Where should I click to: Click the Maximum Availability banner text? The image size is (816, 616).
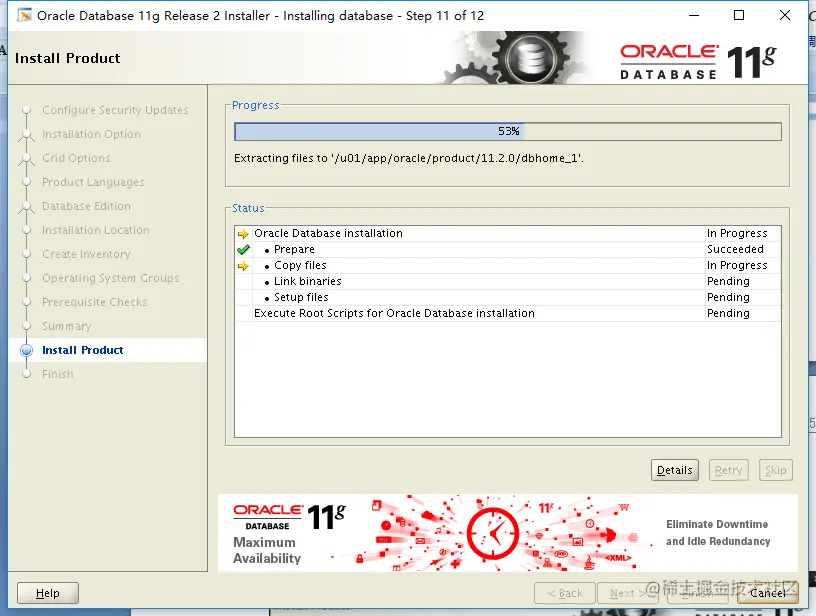pyautogui.click(x=267, y=550)
